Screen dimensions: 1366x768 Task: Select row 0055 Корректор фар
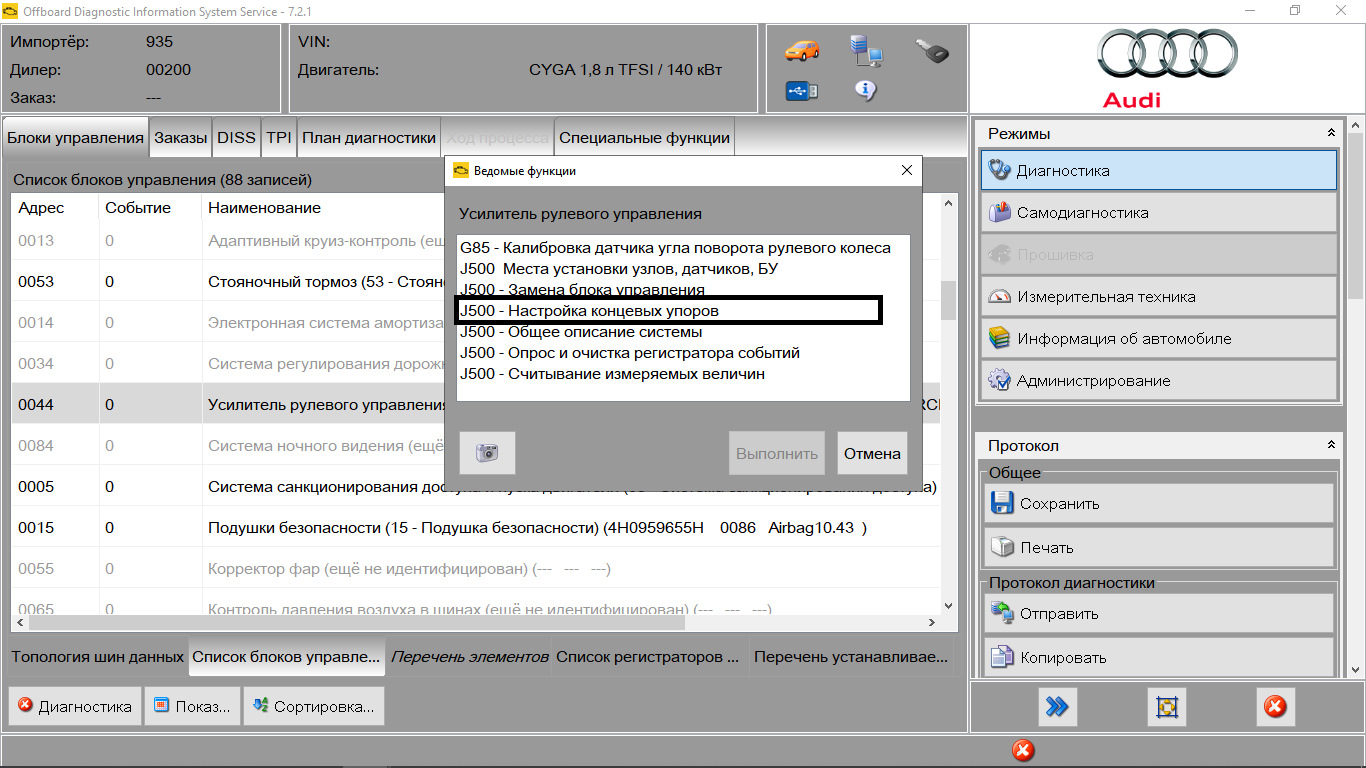pos(476,569)
